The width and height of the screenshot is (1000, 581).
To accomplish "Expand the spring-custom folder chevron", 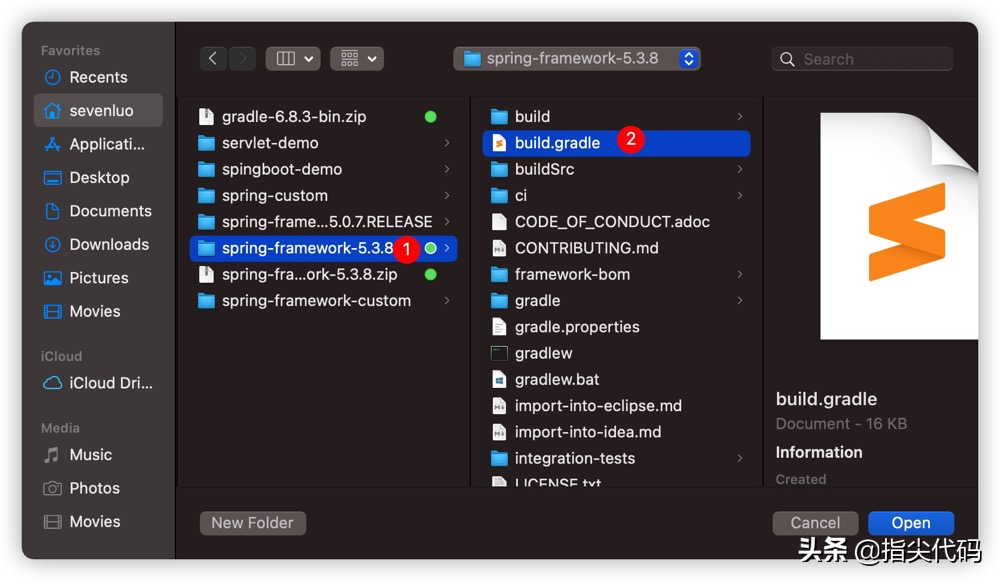I will 446,195.
